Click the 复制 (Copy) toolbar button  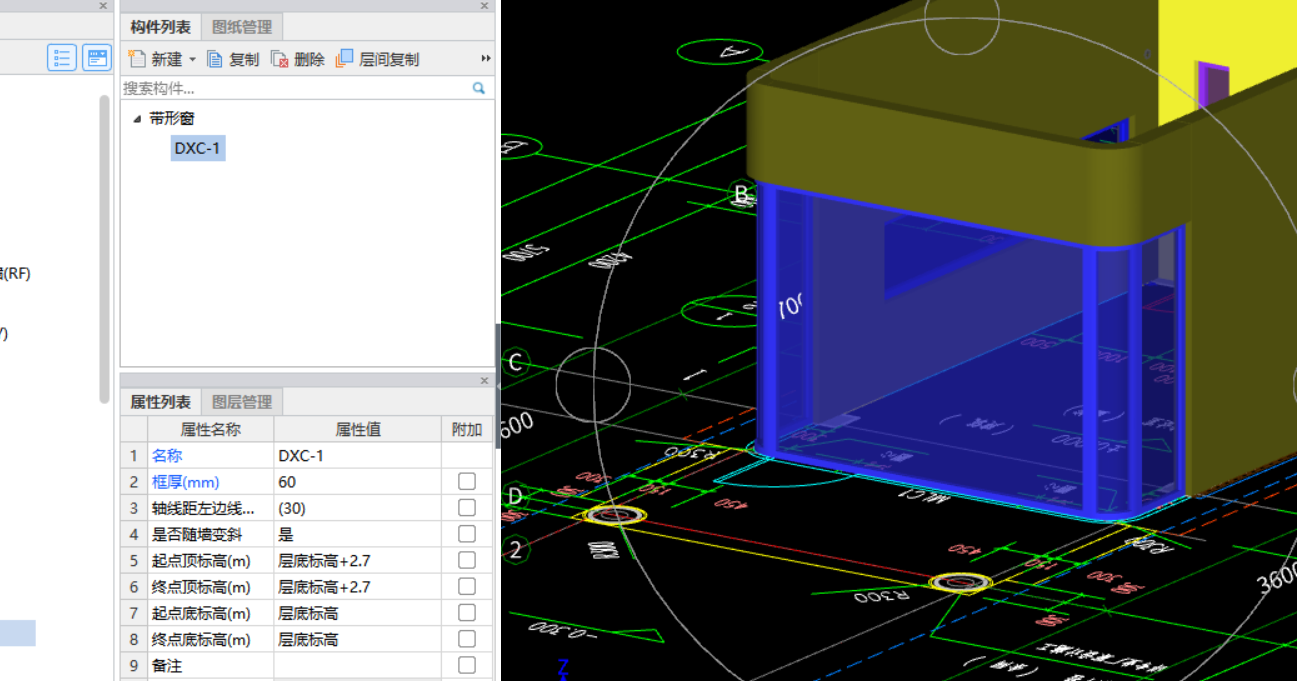pos(233,59)
